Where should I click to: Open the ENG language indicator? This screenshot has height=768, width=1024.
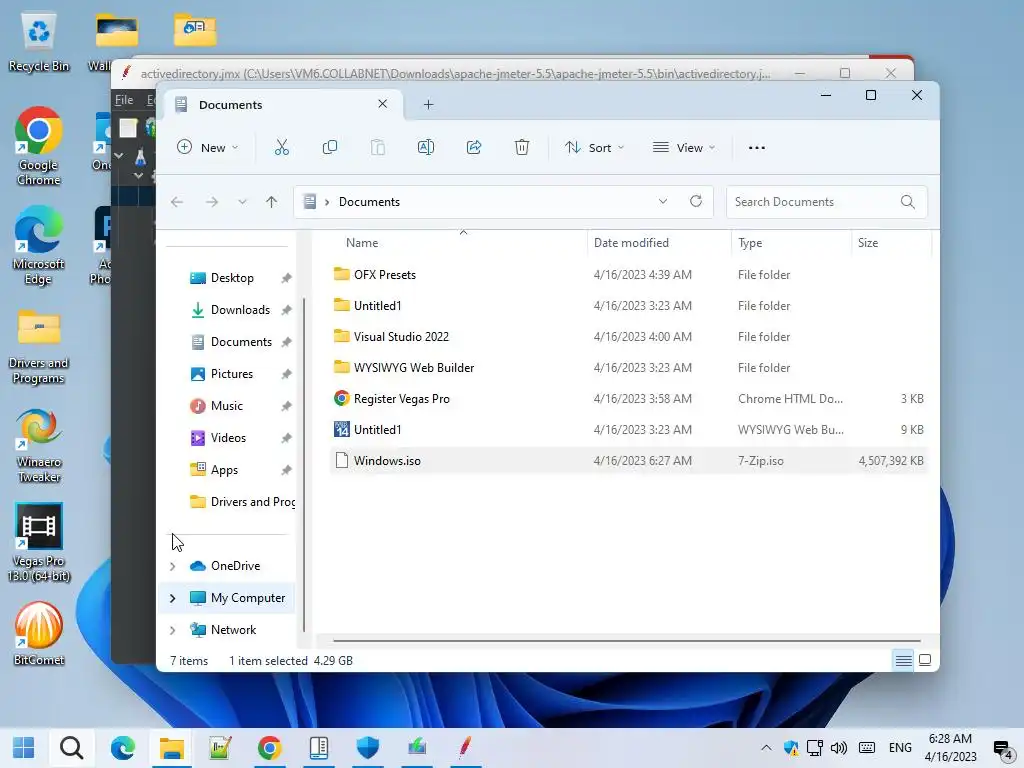point(900,748)
